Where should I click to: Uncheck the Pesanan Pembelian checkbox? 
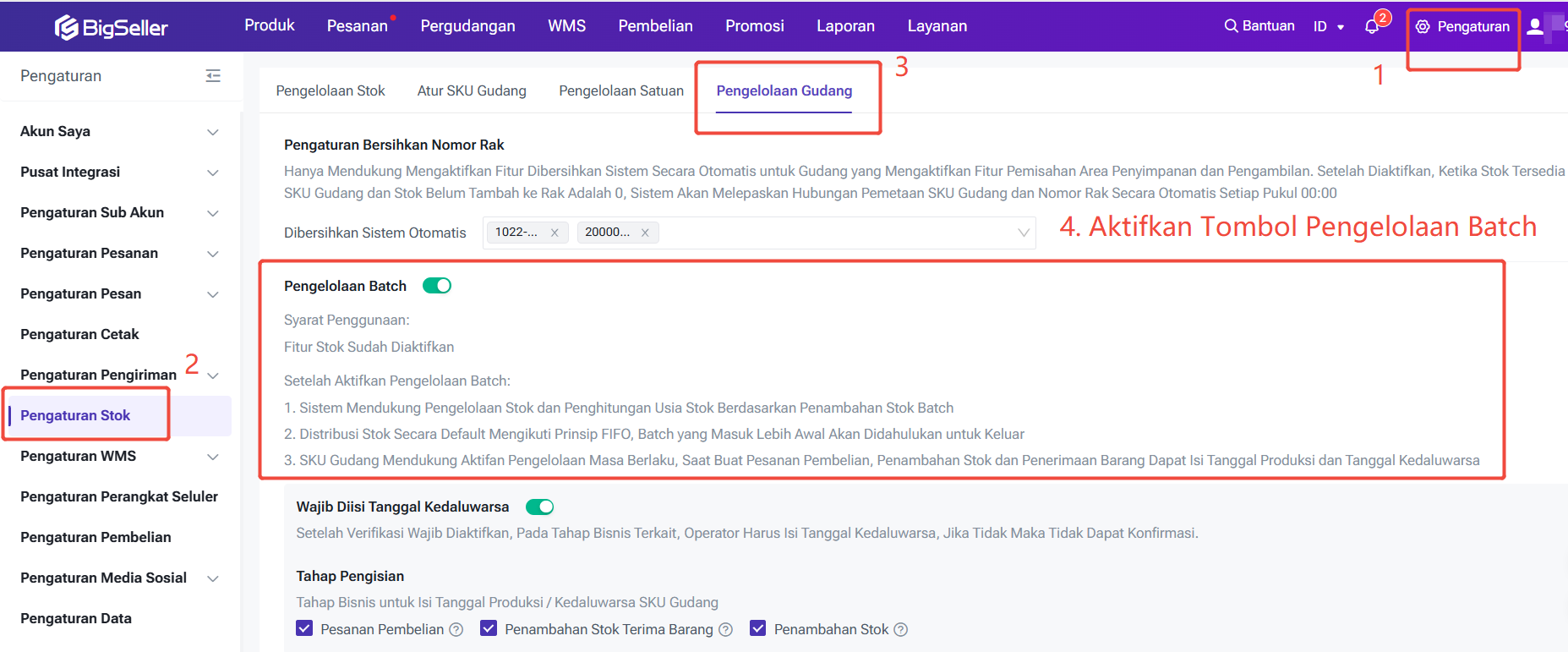pos(305,628)
